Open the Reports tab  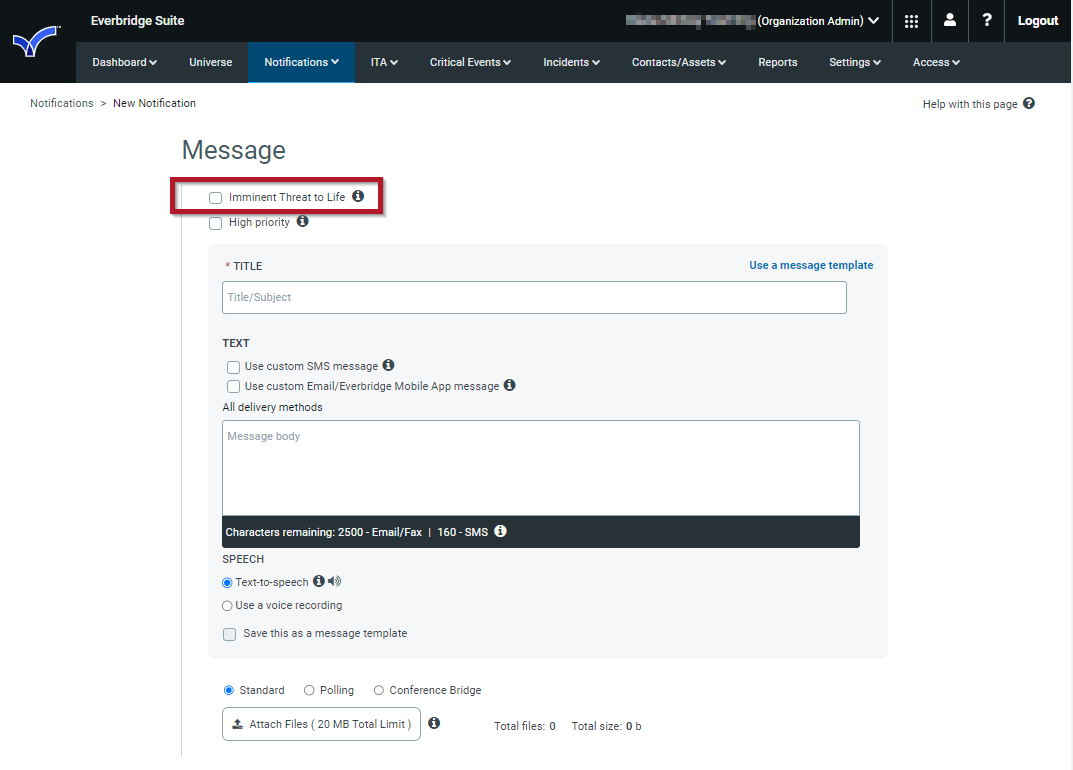point(777,62)
